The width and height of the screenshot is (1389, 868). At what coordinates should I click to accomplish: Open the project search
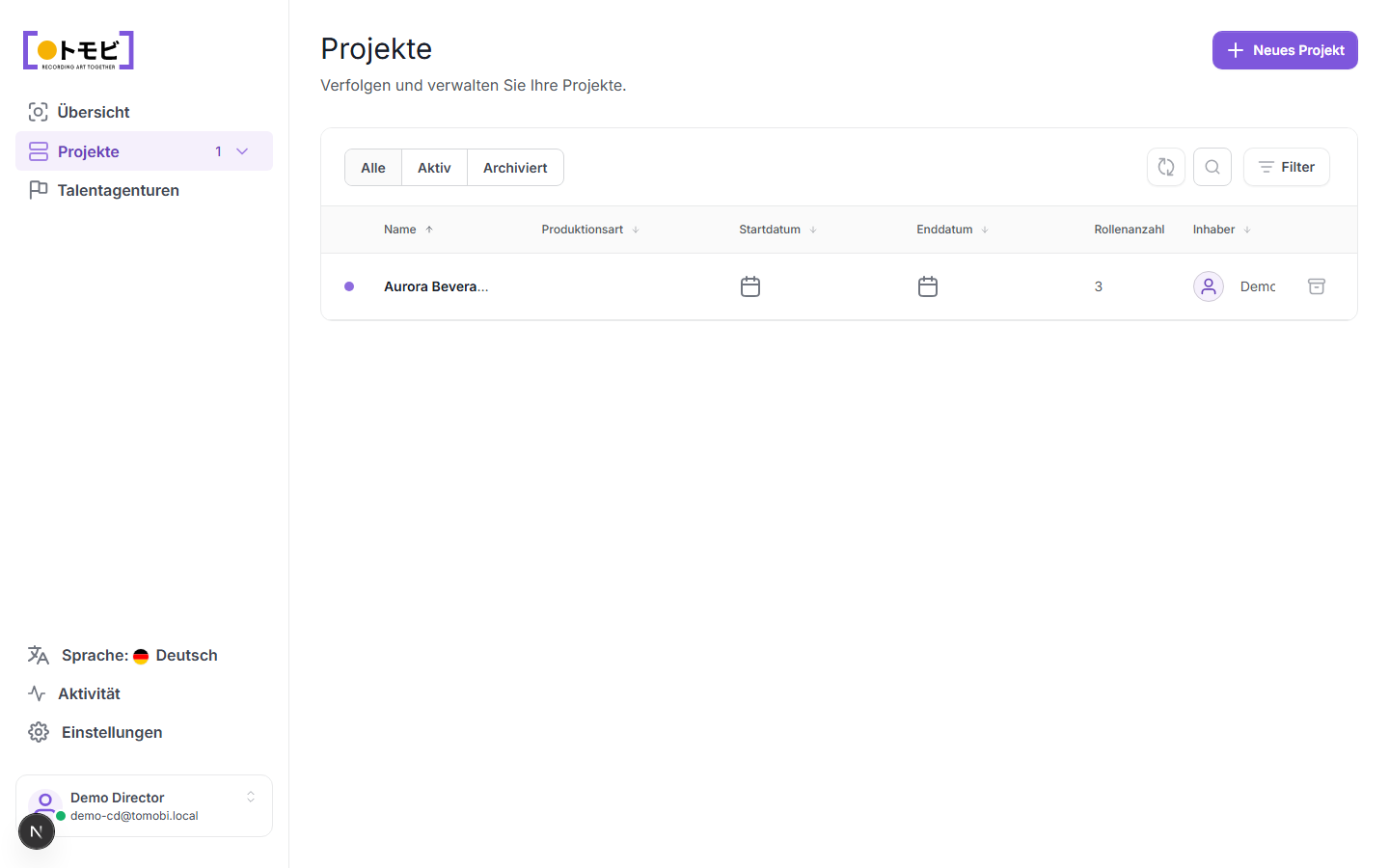(1212, 167)
